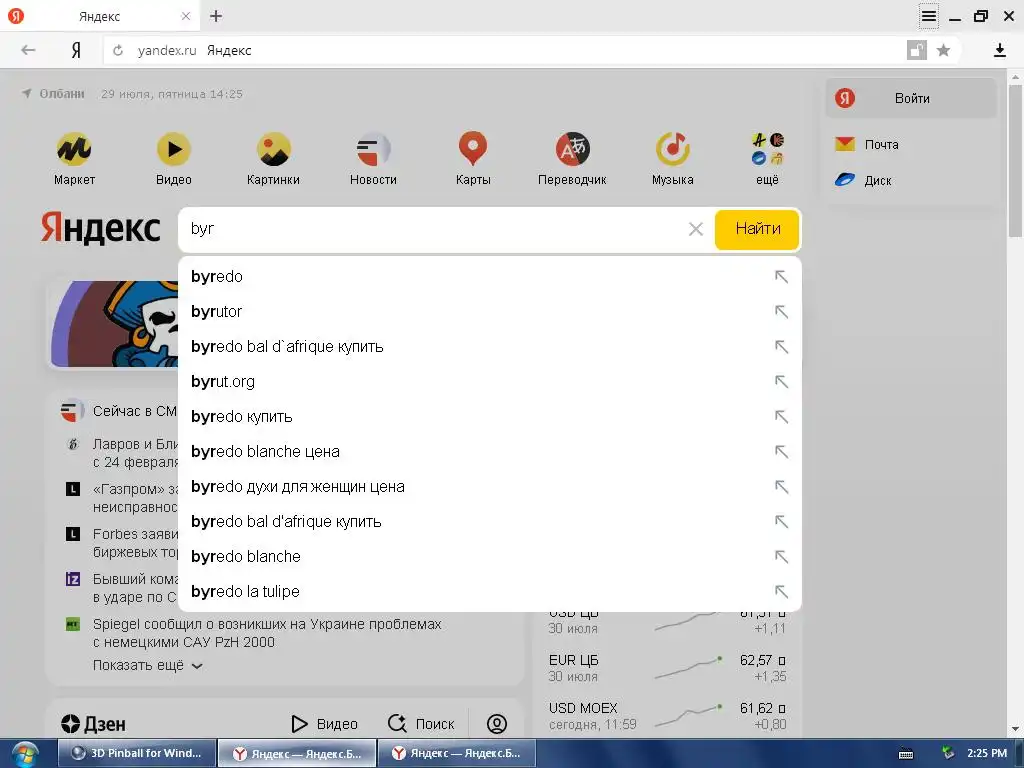
Task: Select the byredo suggestion
Action: pyautogui.click(x=490, y=276)
